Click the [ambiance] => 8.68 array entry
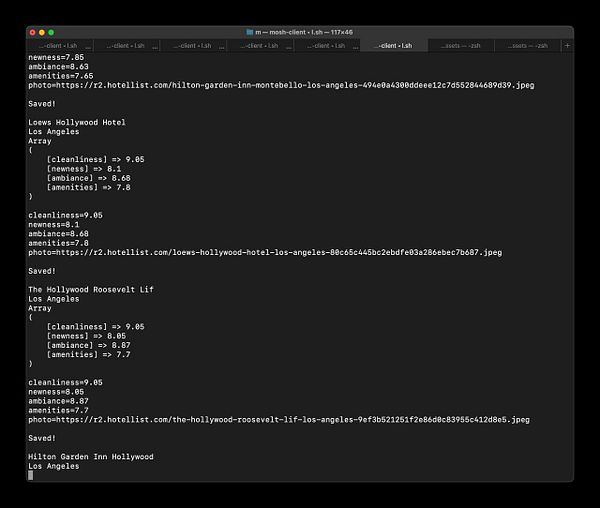This screenshot has width=600, height=508. [x=88, y=178]
